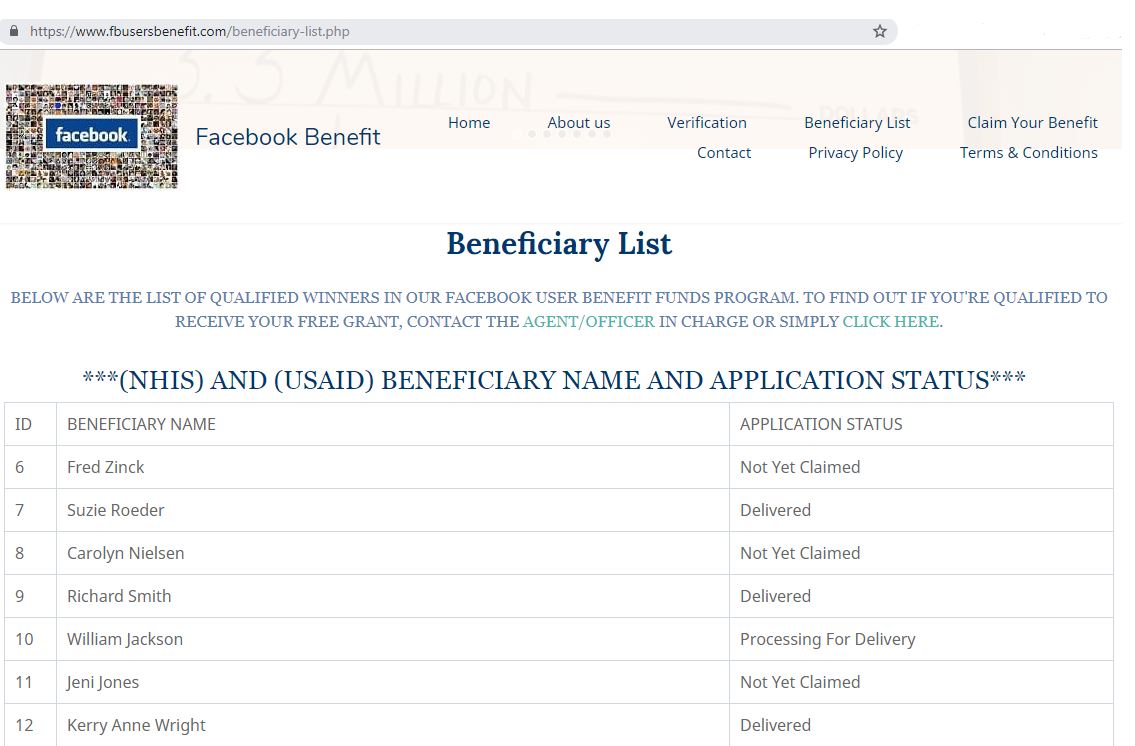Click the Facebook Benefit site title
The height and width of the screenshot is (746, 1135).
click(288, 137)
